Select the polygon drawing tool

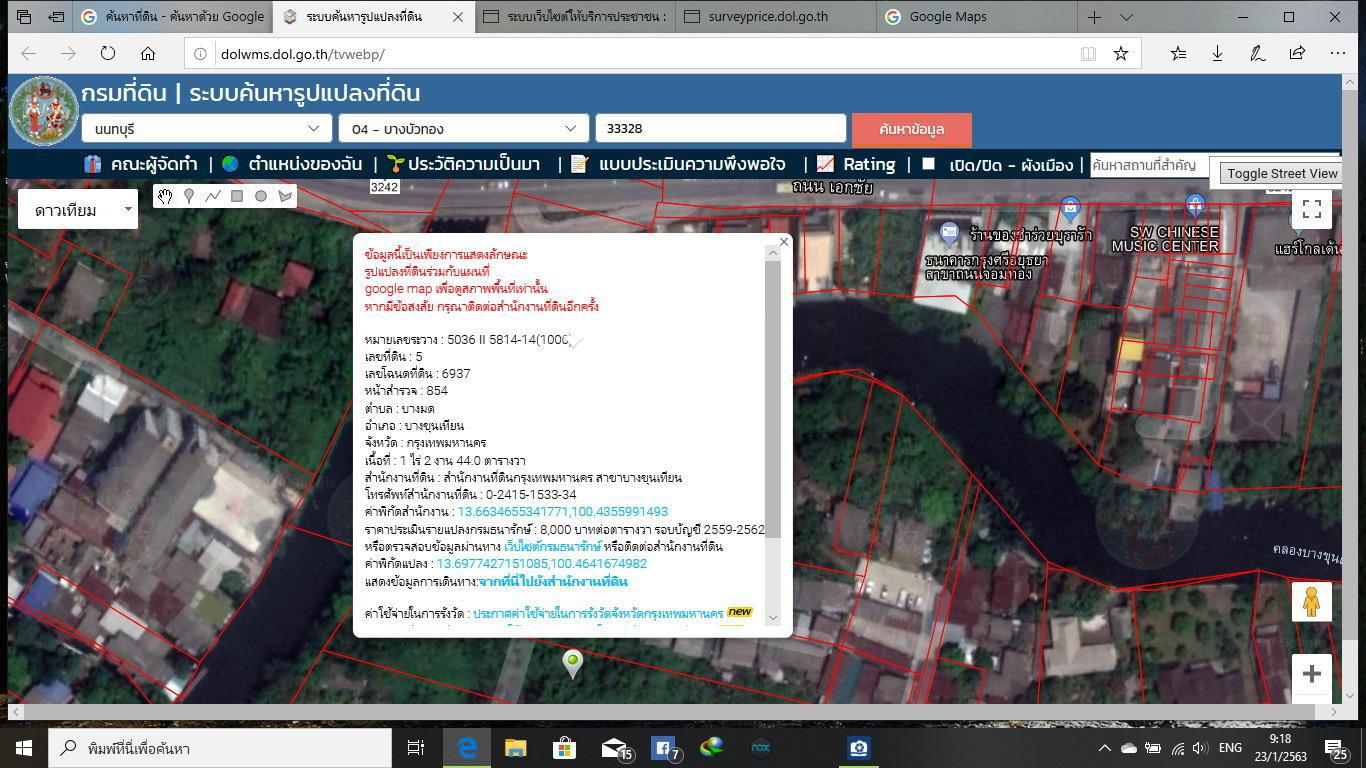pos(285,196)
